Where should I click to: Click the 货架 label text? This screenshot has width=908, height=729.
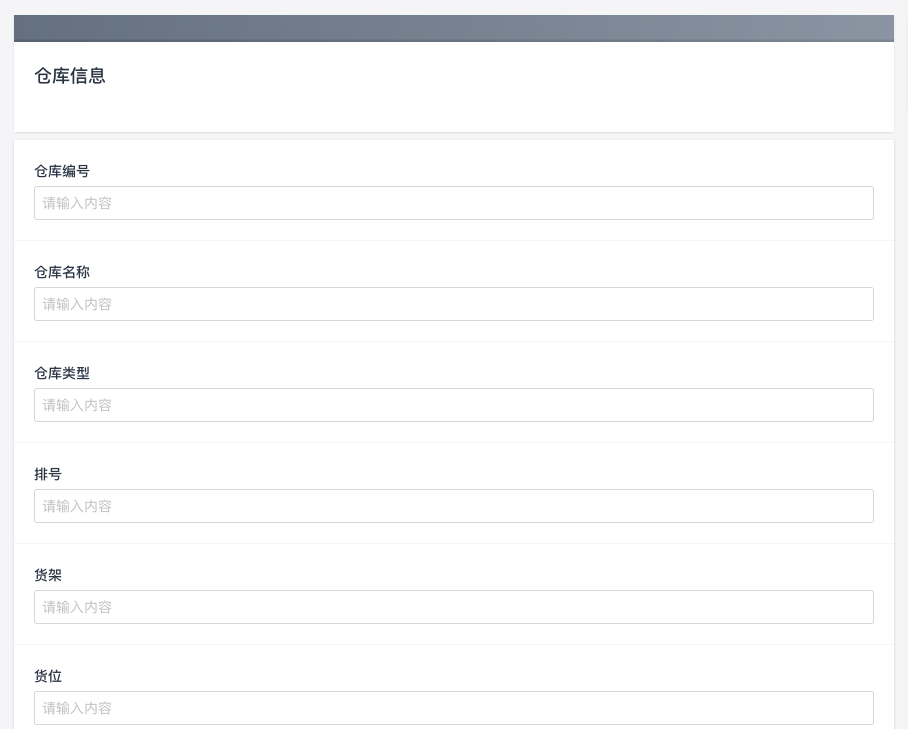[48, 575]
